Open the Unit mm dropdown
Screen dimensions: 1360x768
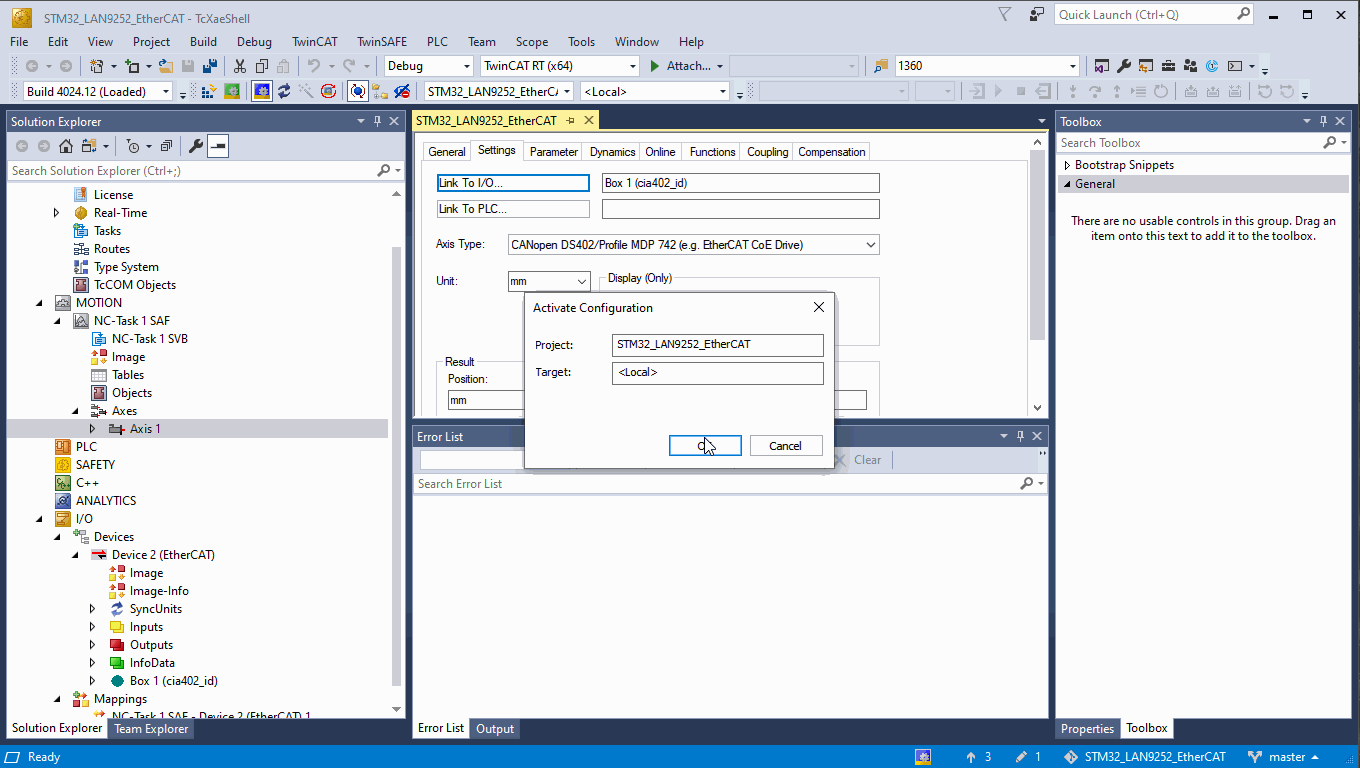pyautogui.click(x=549, y=281)
